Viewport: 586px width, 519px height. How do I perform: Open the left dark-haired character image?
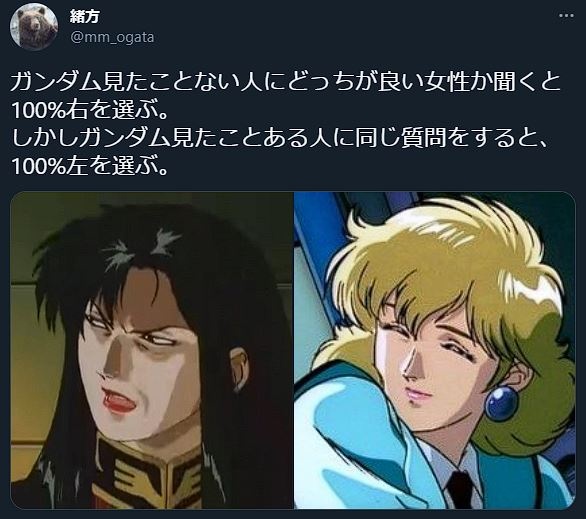click(152, 350)
